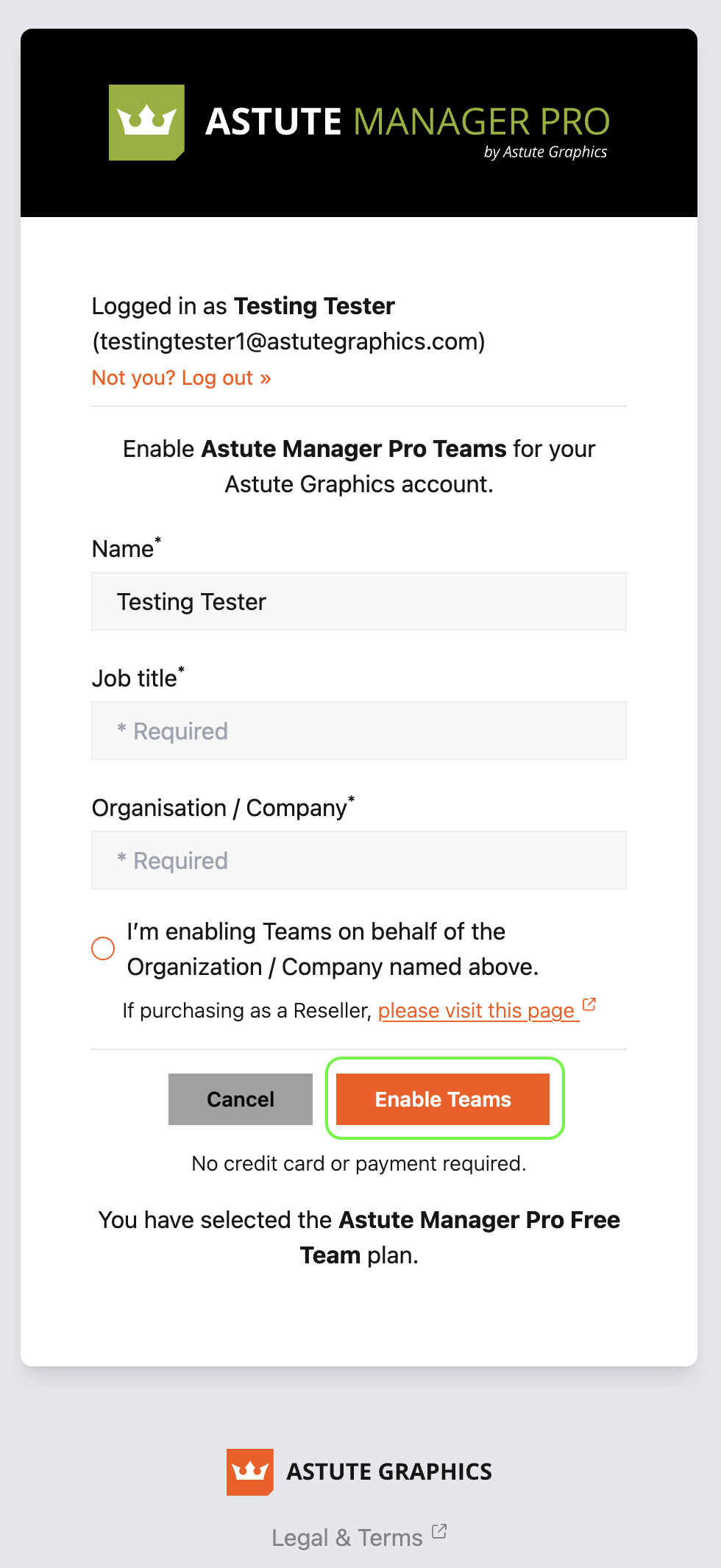Click the testingtester1@astutegraphics.com email text
Screen dimensions: 721x1568
288,342
